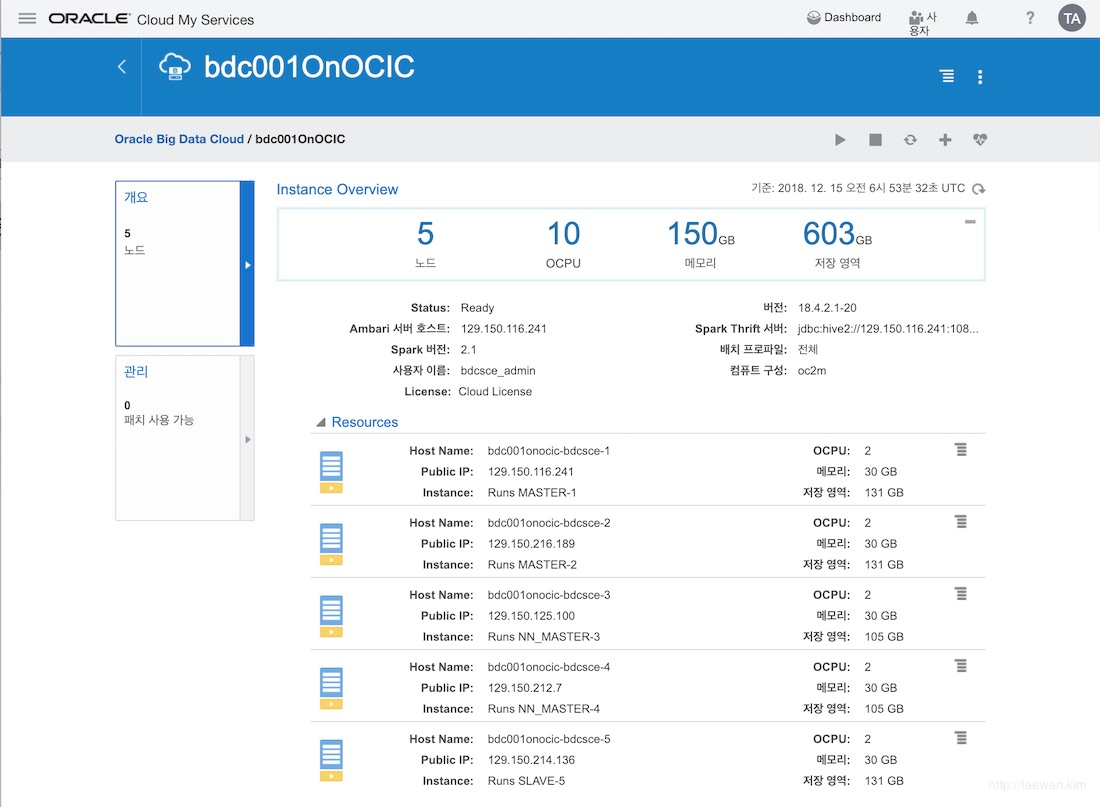
Task: Stop the service with square icon
Action: pyautogui.click(x=875, y=140)
